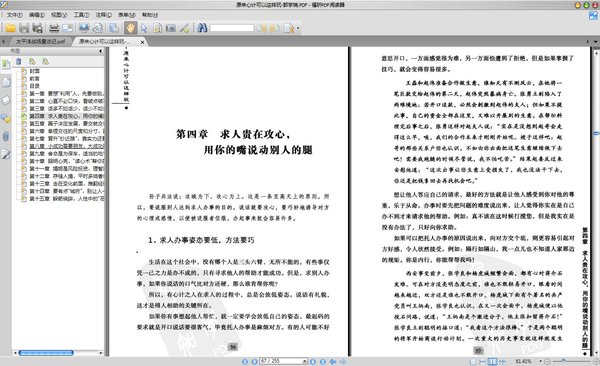Click the binoculars Find icon

tap(202, 28)
